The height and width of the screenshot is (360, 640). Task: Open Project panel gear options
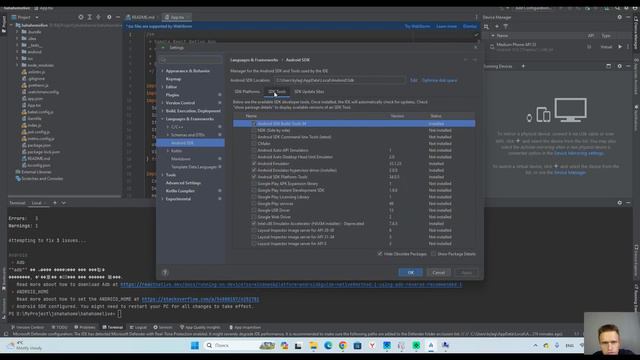[109, 17]
